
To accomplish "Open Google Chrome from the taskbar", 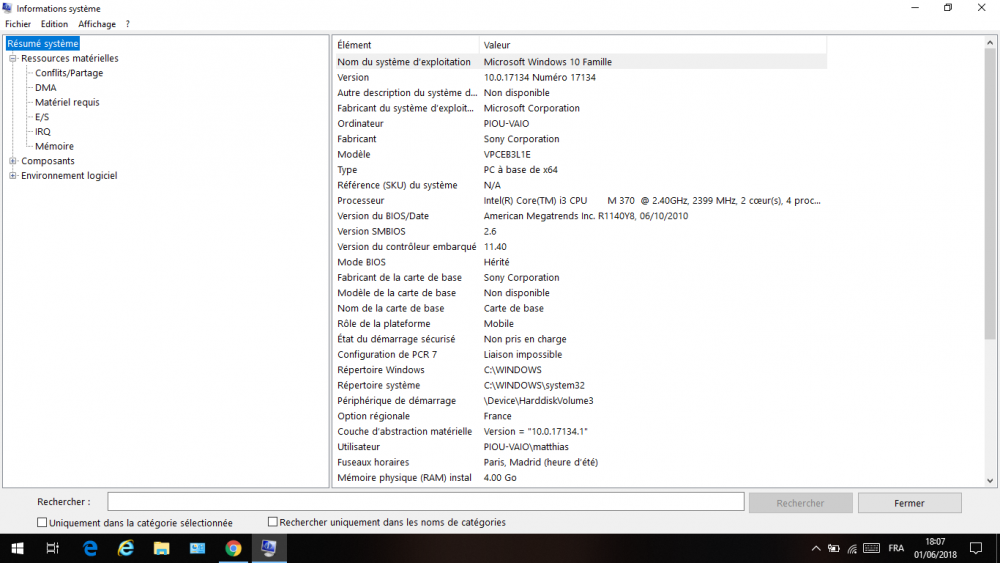I will [x=233, y=548].
